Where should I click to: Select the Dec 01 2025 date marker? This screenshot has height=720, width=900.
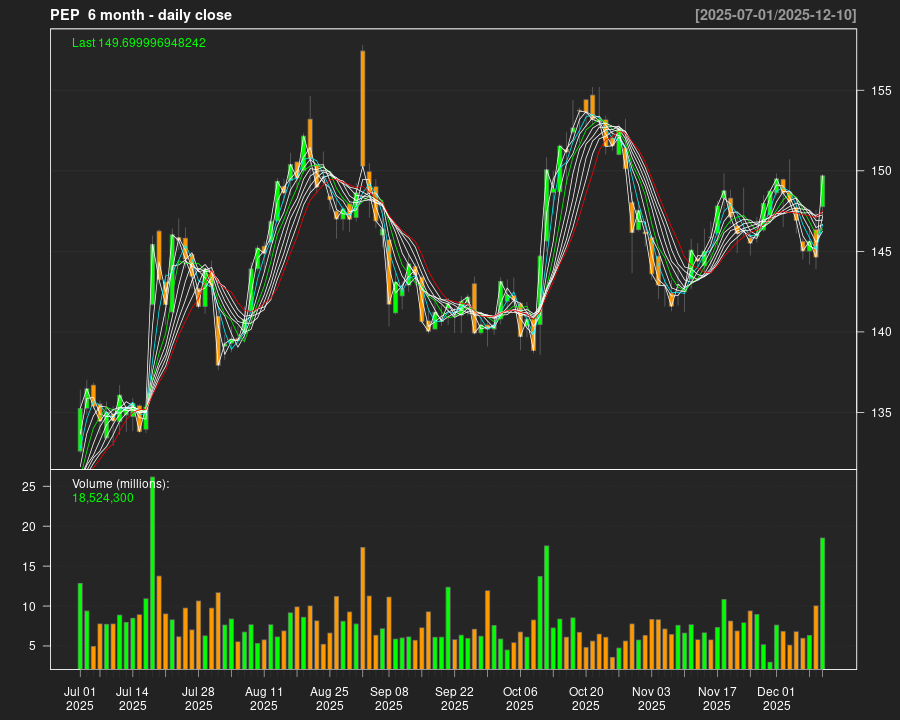(x=776, y=698)
